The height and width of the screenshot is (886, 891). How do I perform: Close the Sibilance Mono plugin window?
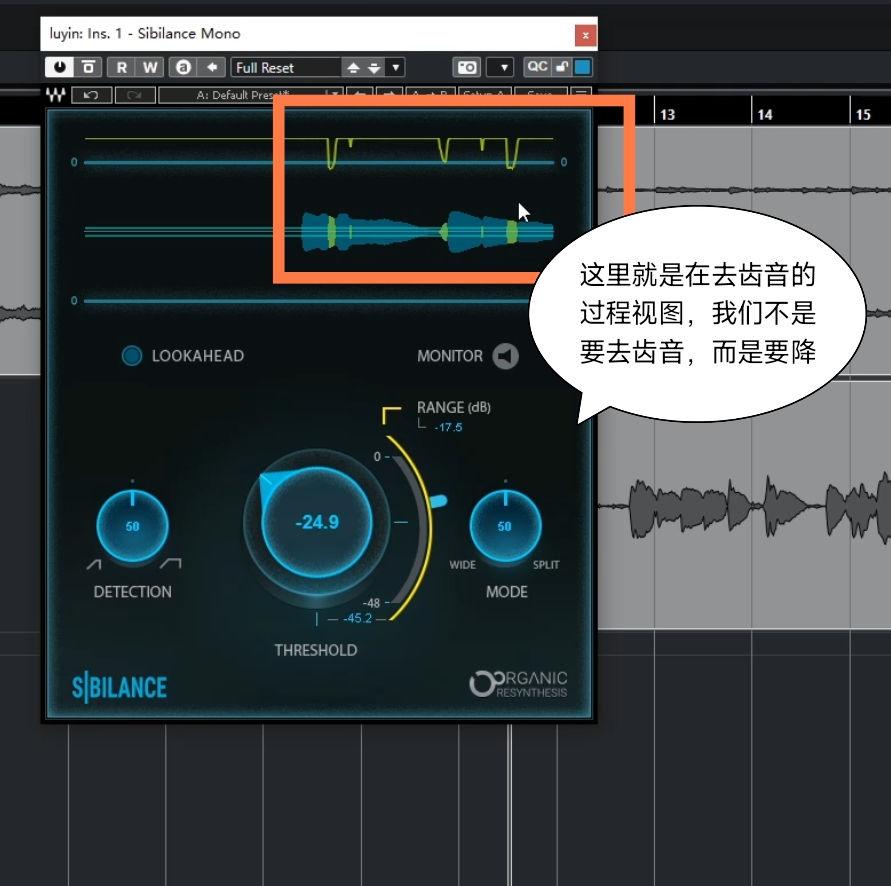(585, 35)
